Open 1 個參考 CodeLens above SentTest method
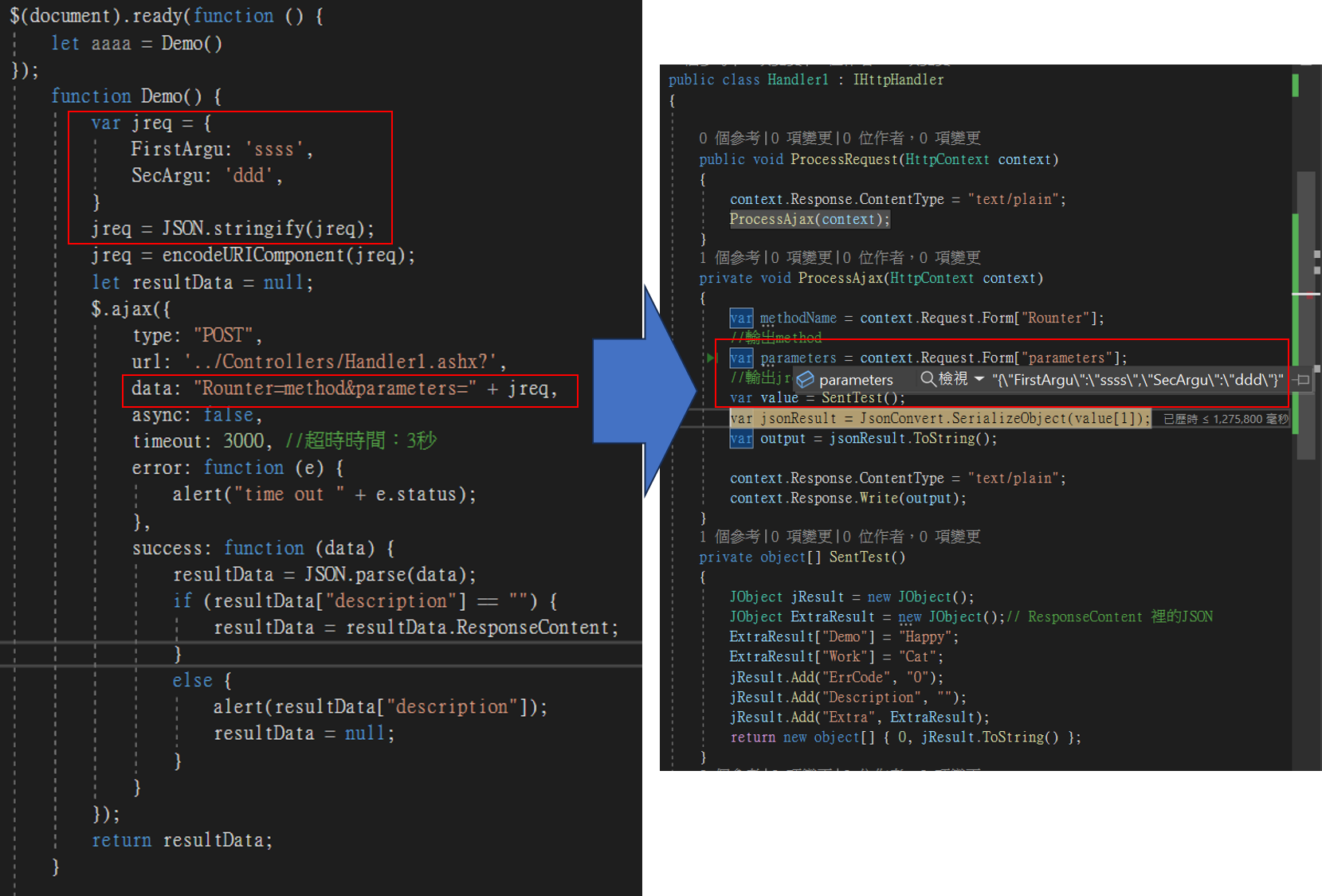 (x=727, y=537)
